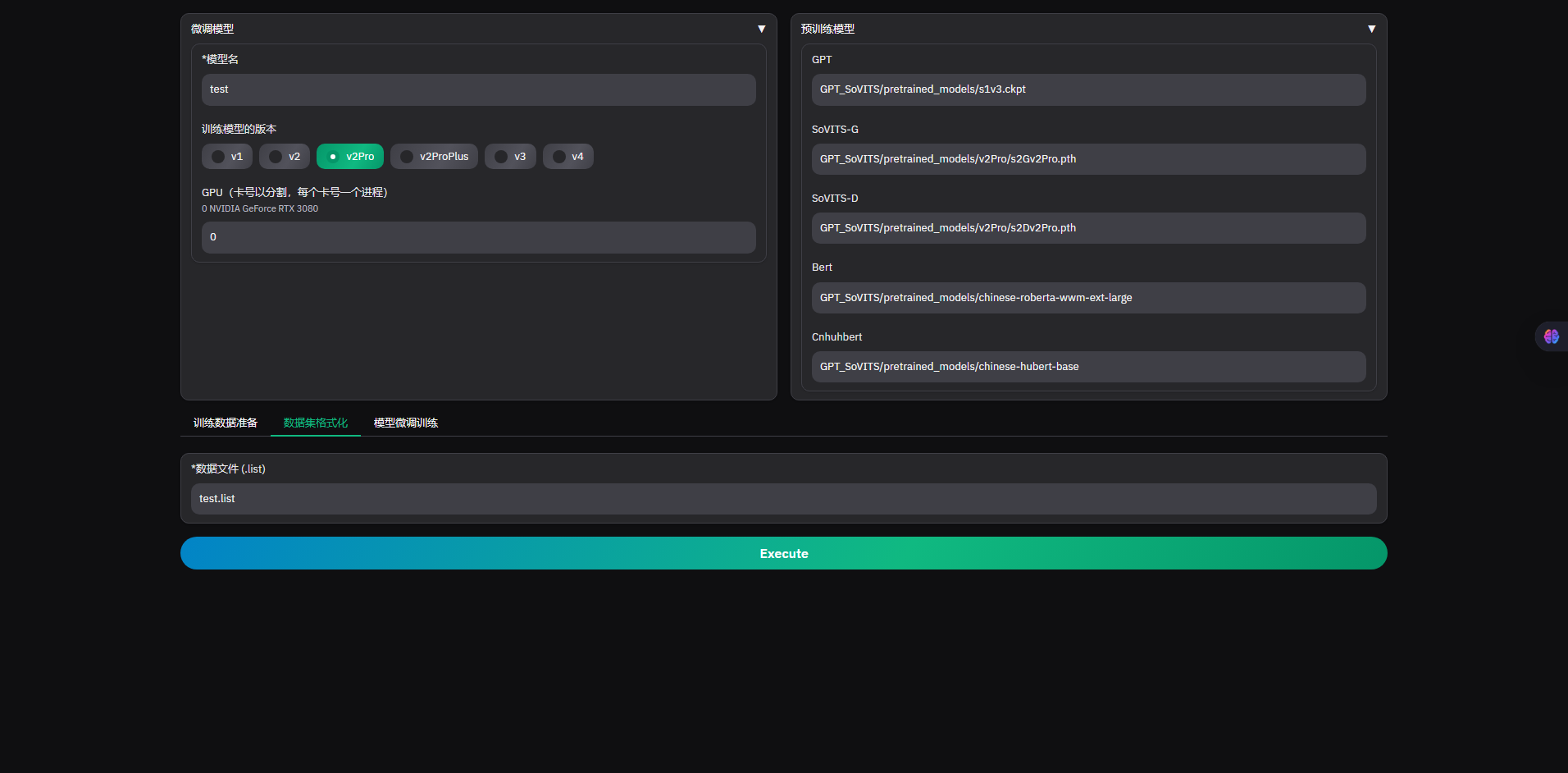Focus the GPU card number field
Viewport: 1568px width, 773px height.
[478, 237]
